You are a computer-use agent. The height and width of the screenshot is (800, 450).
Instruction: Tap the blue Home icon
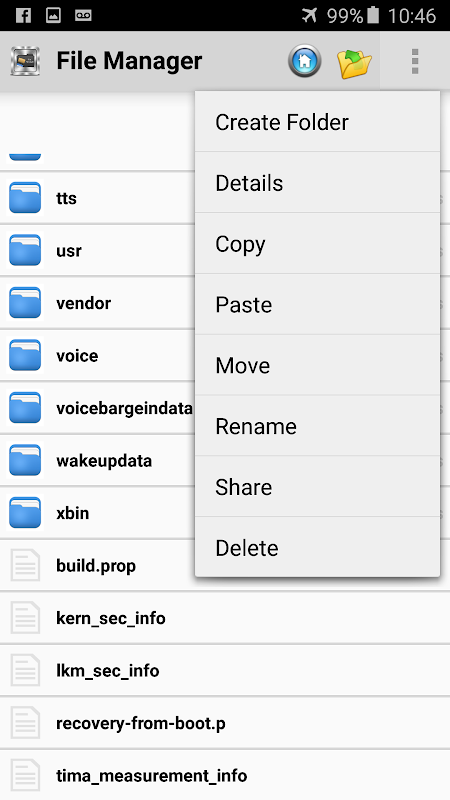(305, 61)
